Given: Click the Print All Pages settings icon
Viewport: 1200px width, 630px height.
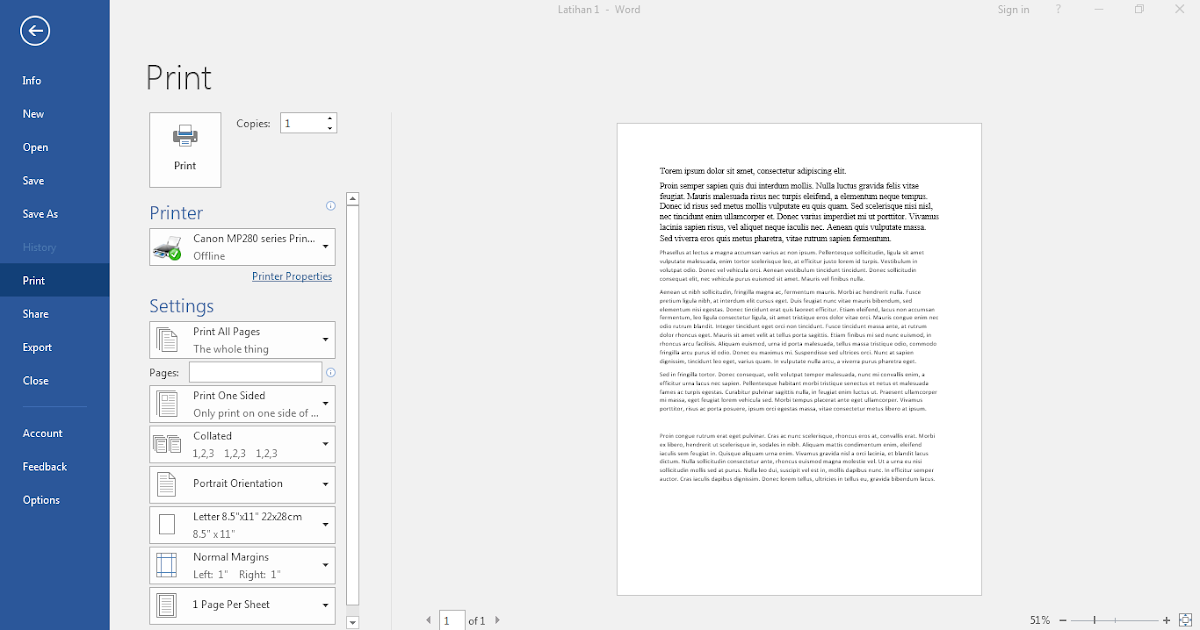Looking at the screenshot, I should [x=167, y=339].
